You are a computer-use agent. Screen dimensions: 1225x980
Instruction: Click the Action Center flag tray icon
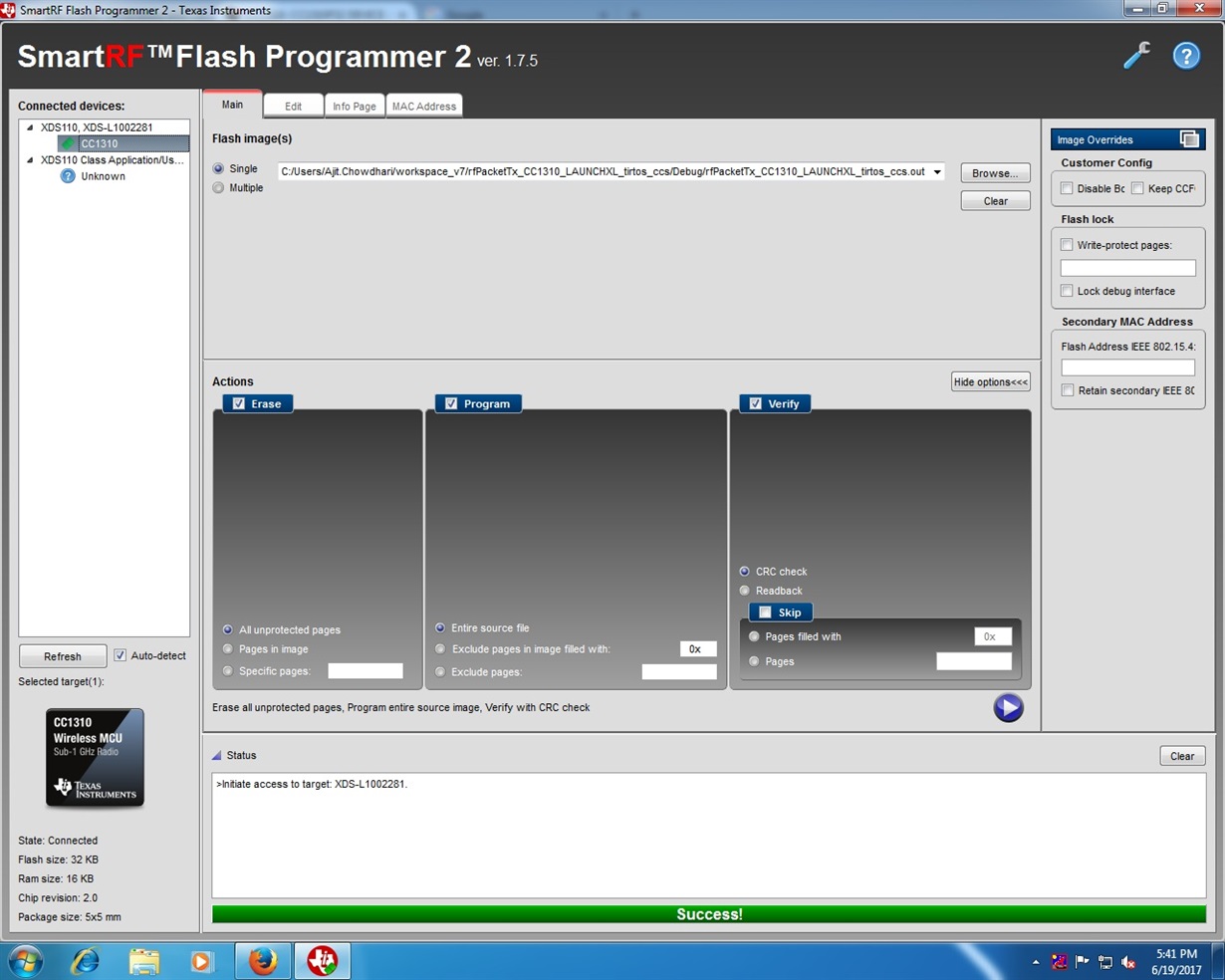click(x=1083, y=962)
